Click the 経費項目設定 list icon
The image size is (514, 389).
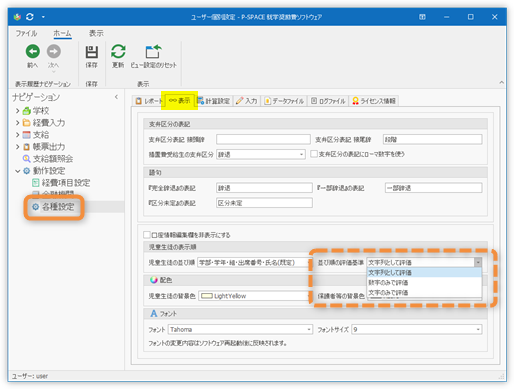click(36, 183)
